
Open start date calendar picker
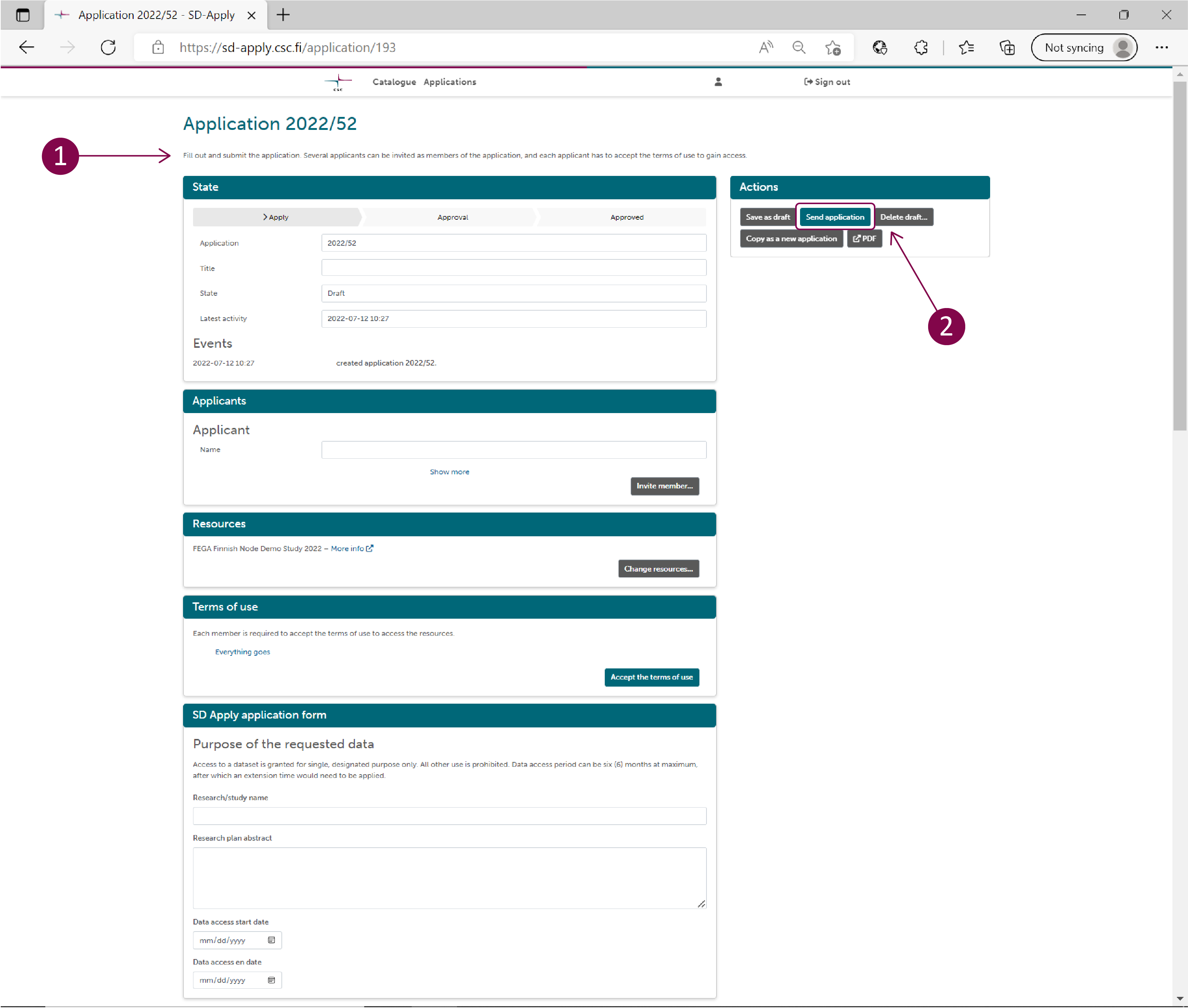pos(271,940)
